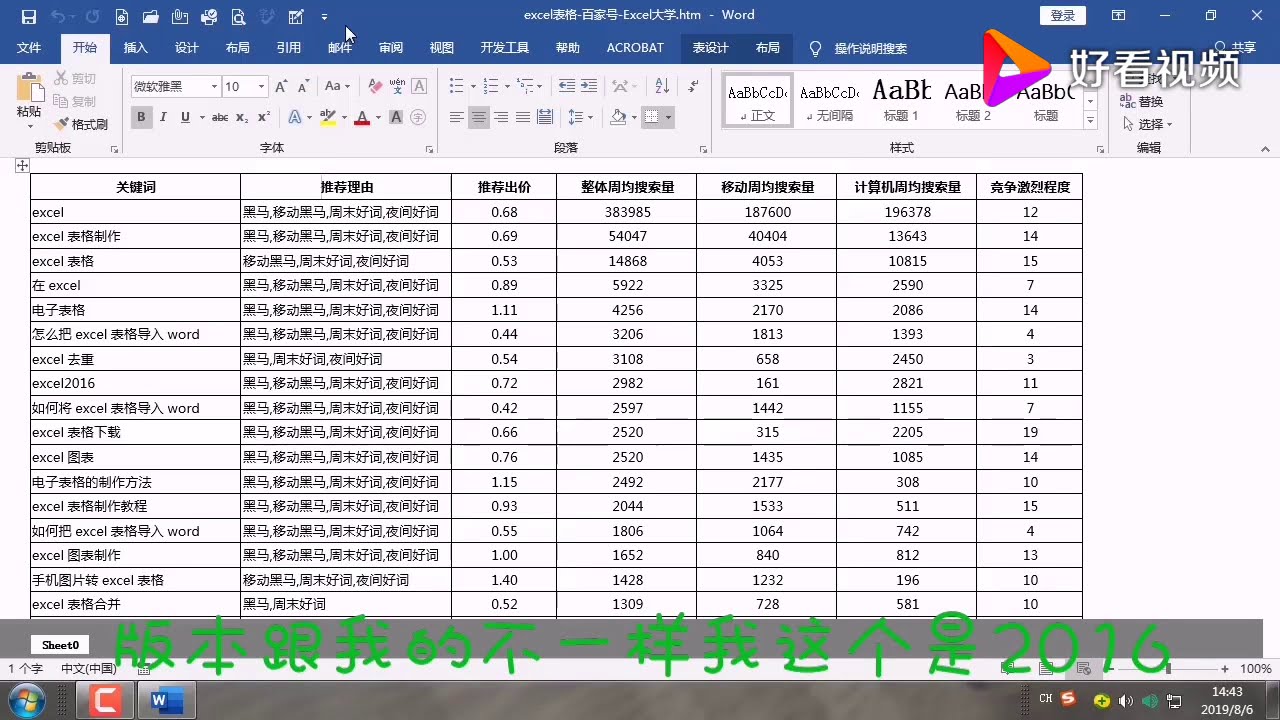This screenshot has height=720, width=1280.
Task: Select the Format Painter (格式刷) tool
Action: click(81, 124)
